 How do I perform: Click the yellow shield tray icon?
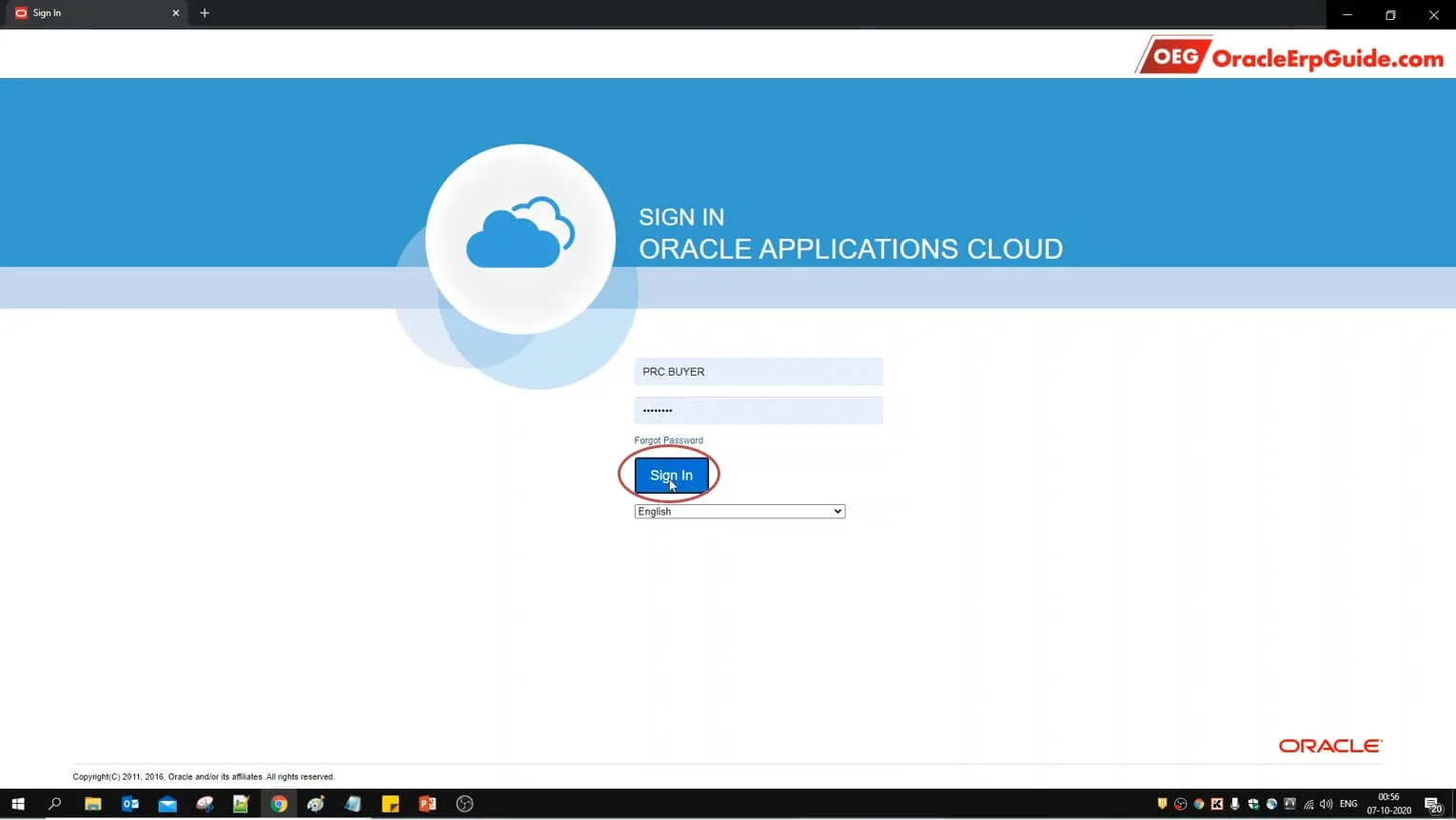pyautogui.click(x=1162, y=804)
